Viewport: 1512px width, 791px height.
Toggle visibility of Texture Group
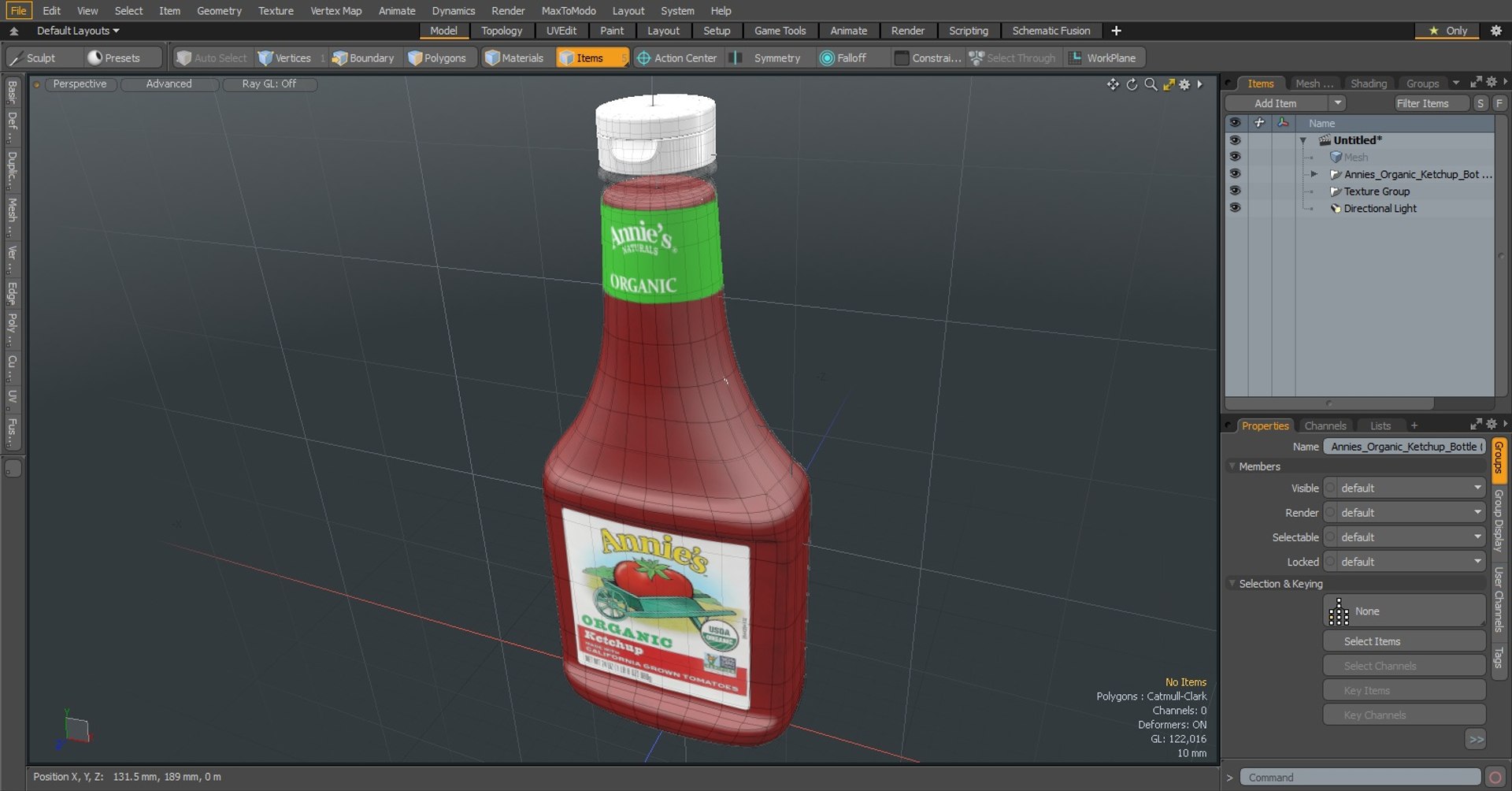(1235, 191)
